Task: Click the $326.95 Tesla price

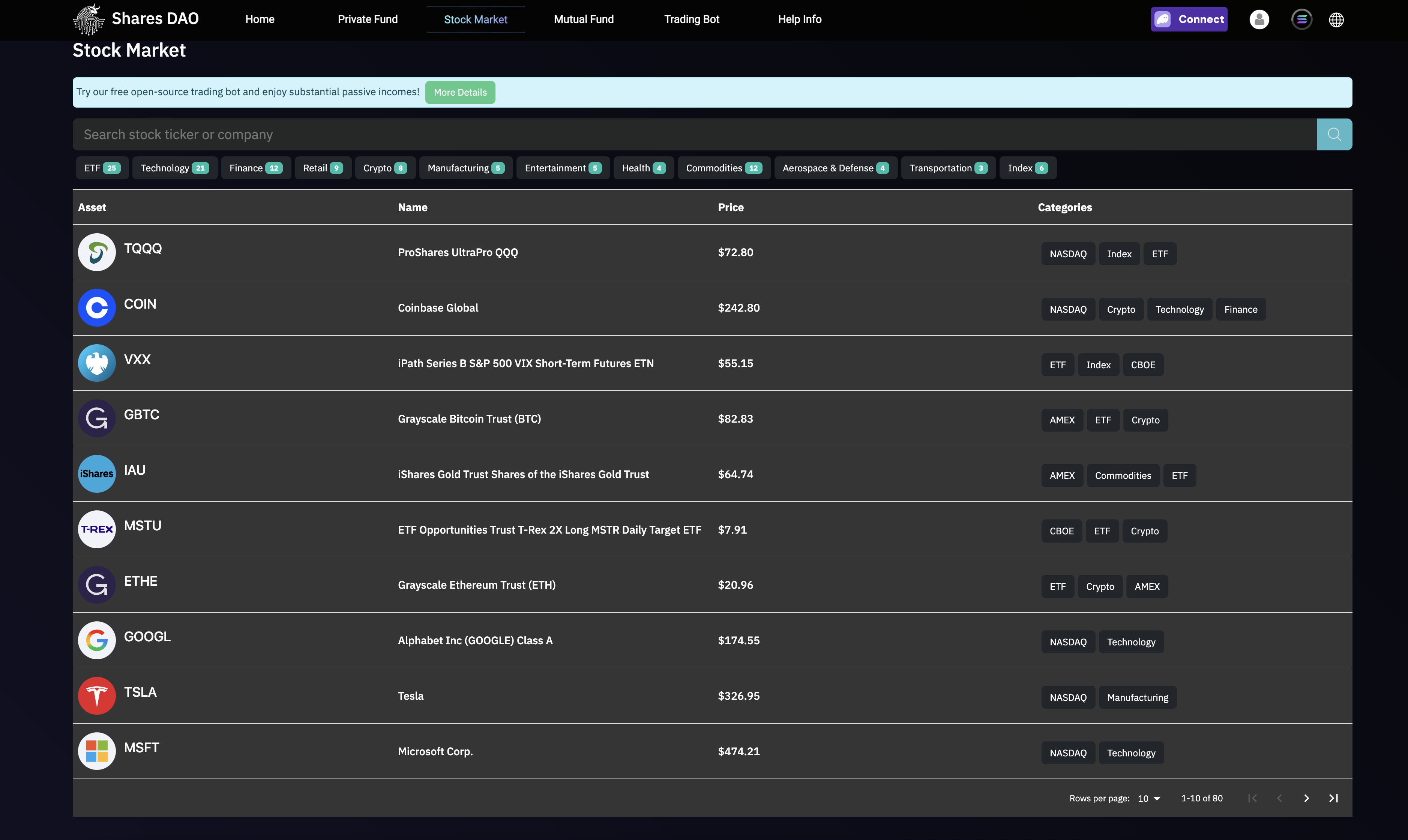Action: click(739, 696)
